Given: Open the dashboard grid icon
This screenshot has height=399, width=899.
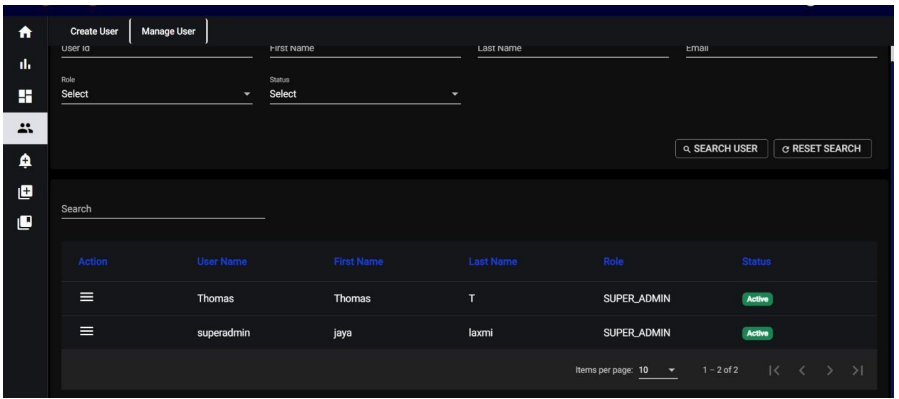Looking at the screenshot, I should (25, 96).
